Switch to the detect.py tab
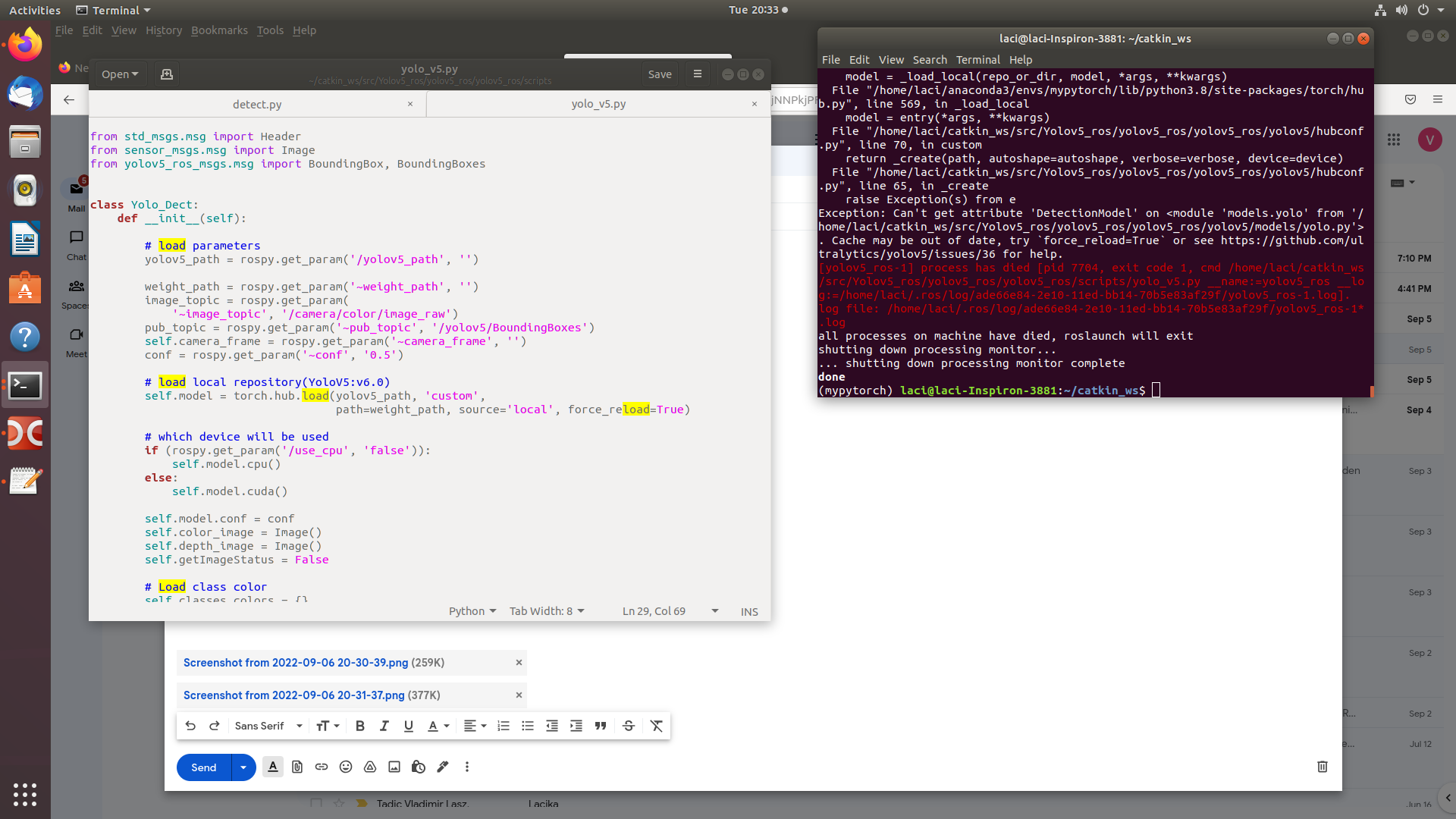The height and width of the screenshot is (819, 1456). pos(257,104)
